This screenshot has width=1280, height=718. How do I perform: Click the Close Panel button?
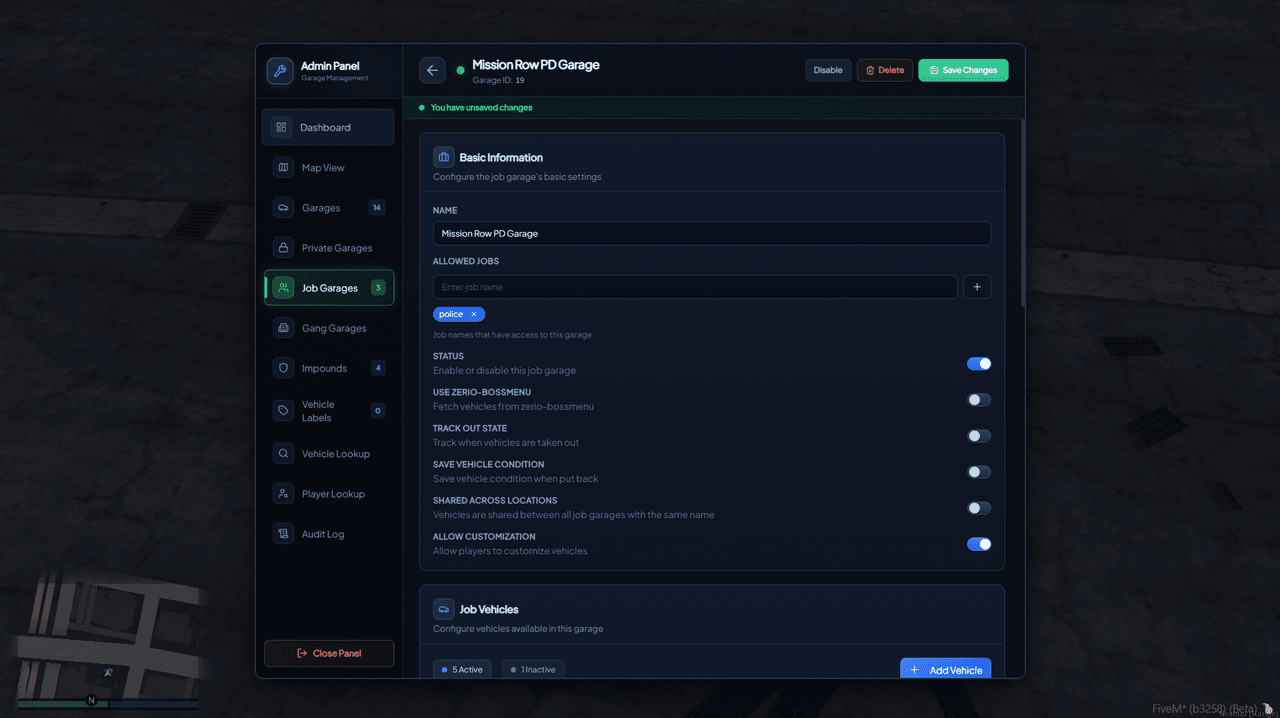(x=329, y=653)
